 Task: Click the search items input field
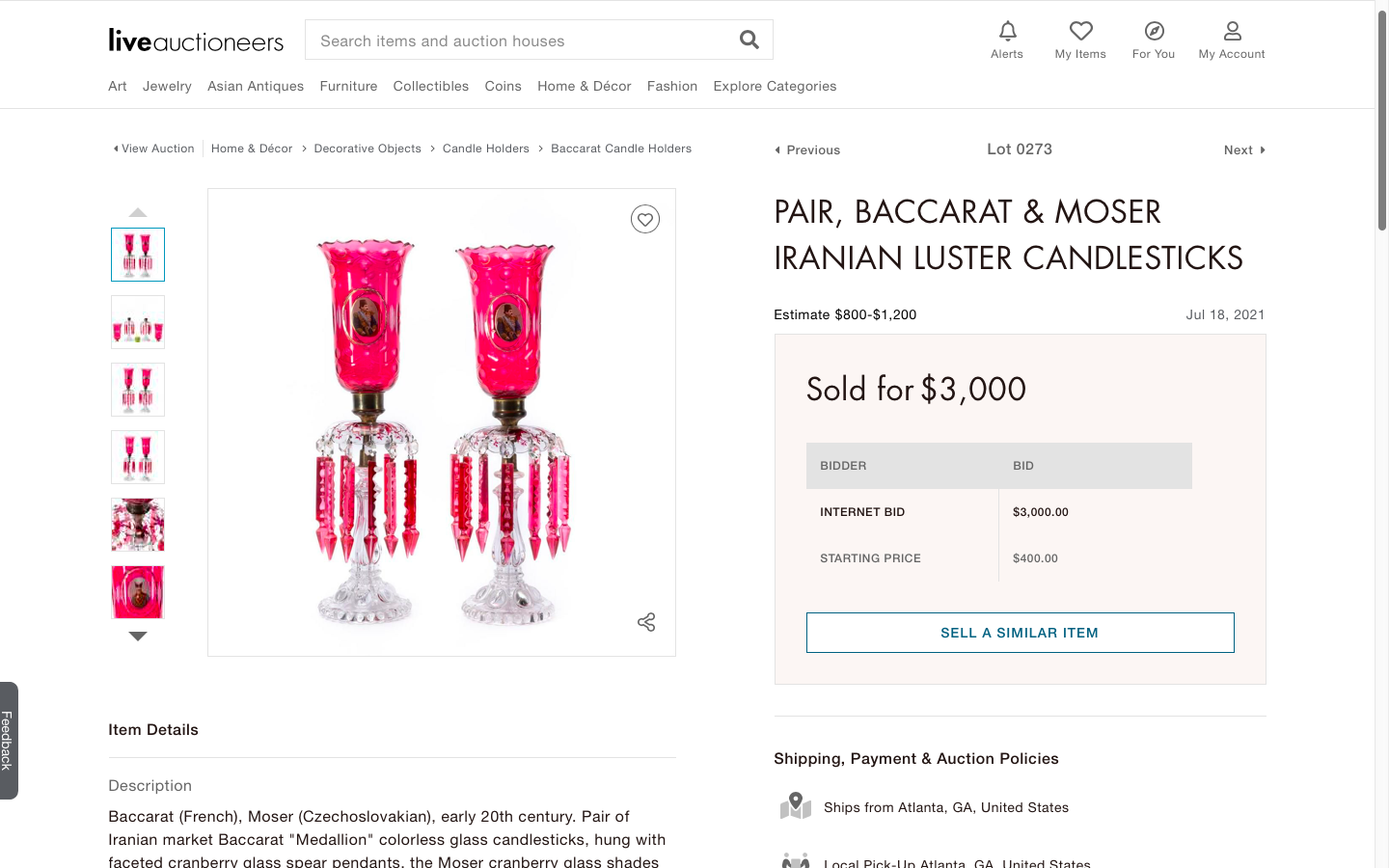pos(521,41)
